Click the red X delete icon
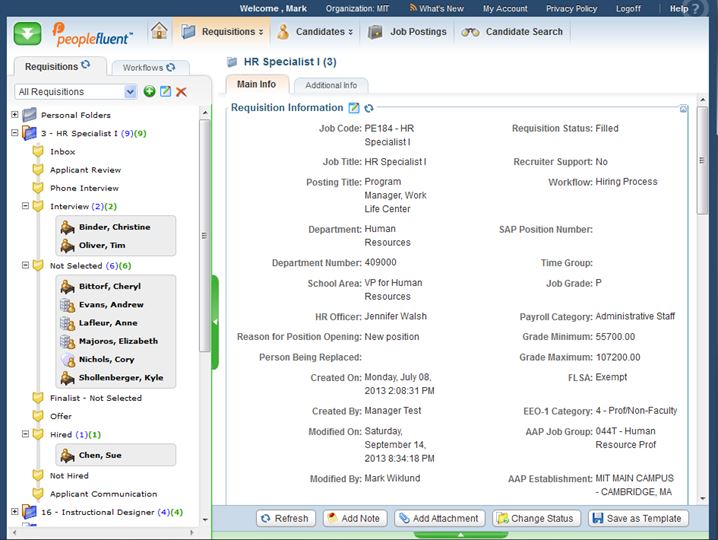Image resolution: width=718 pixels, height=540 pixels. [x=181, y=92]
